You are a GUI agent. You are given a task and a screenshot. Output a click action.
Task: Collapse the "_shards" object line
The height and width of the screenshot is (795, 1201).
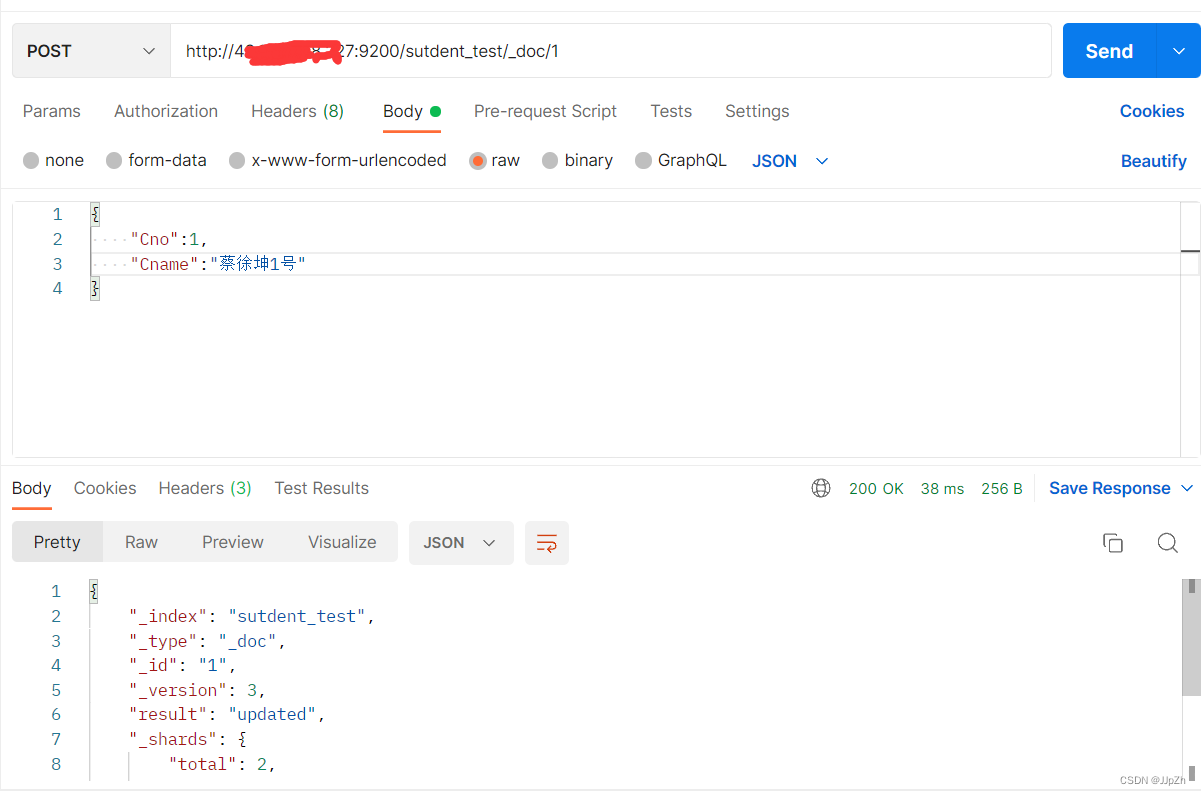point(187,739)
